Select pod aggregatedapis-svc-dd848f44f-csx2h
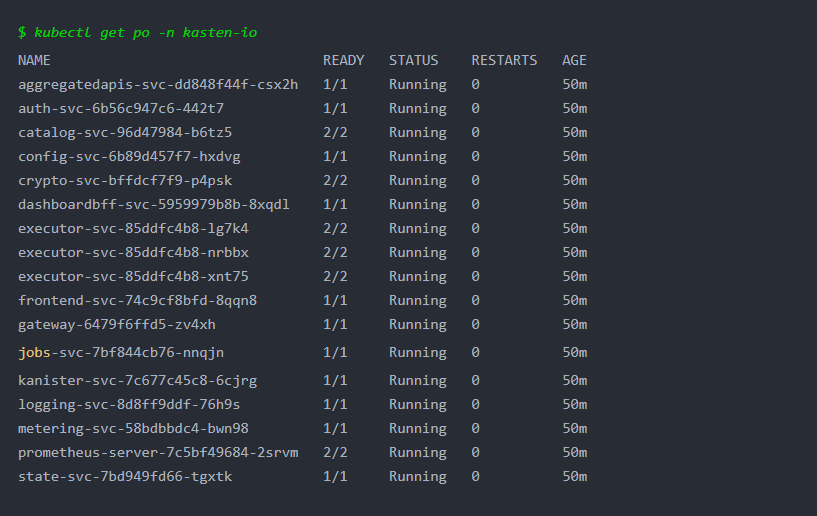Image resolution: width=817 pixels, height=516 pixels. pos(158,84)
